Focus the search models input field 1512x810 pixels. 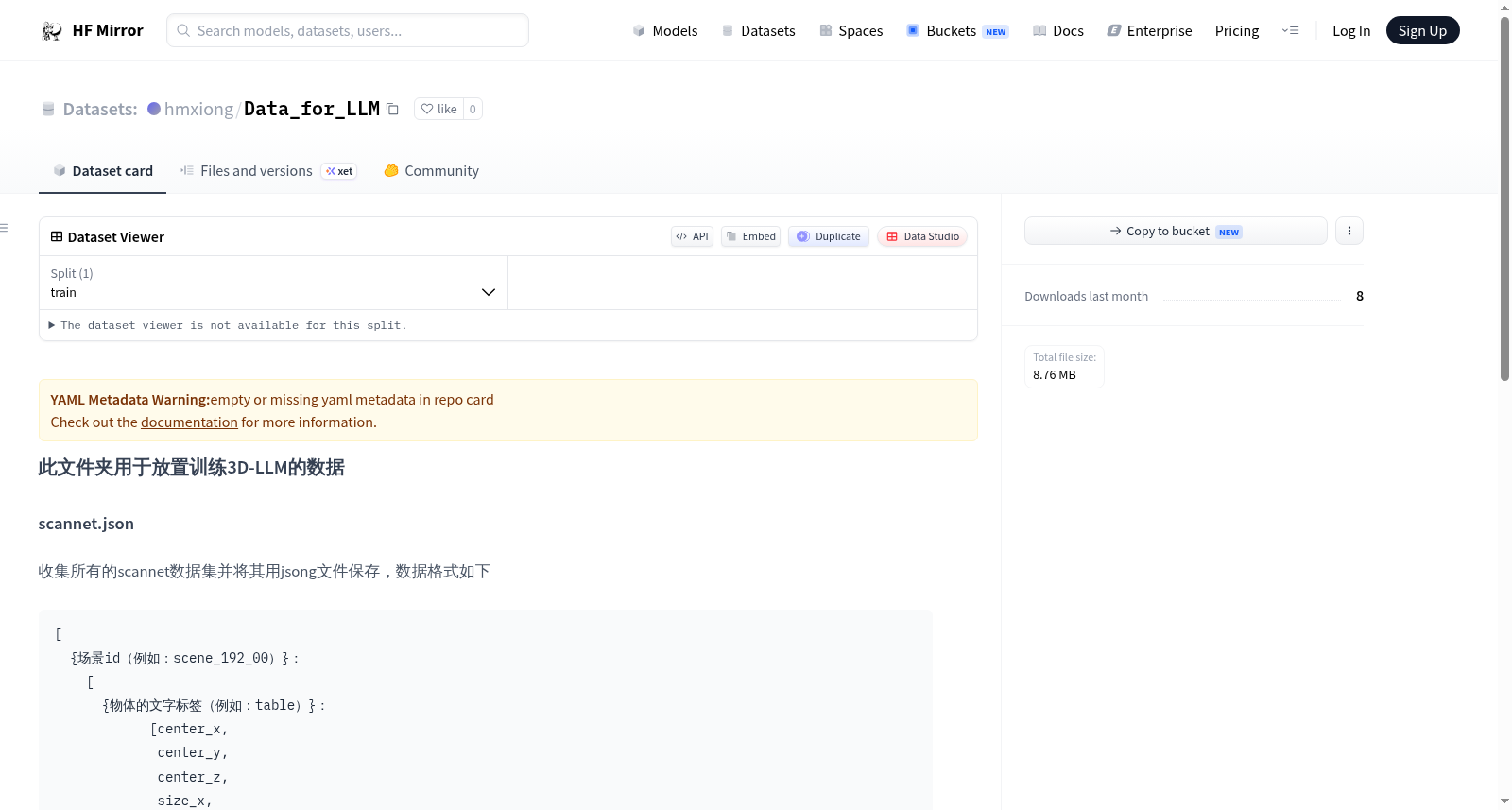coord(348,30)
